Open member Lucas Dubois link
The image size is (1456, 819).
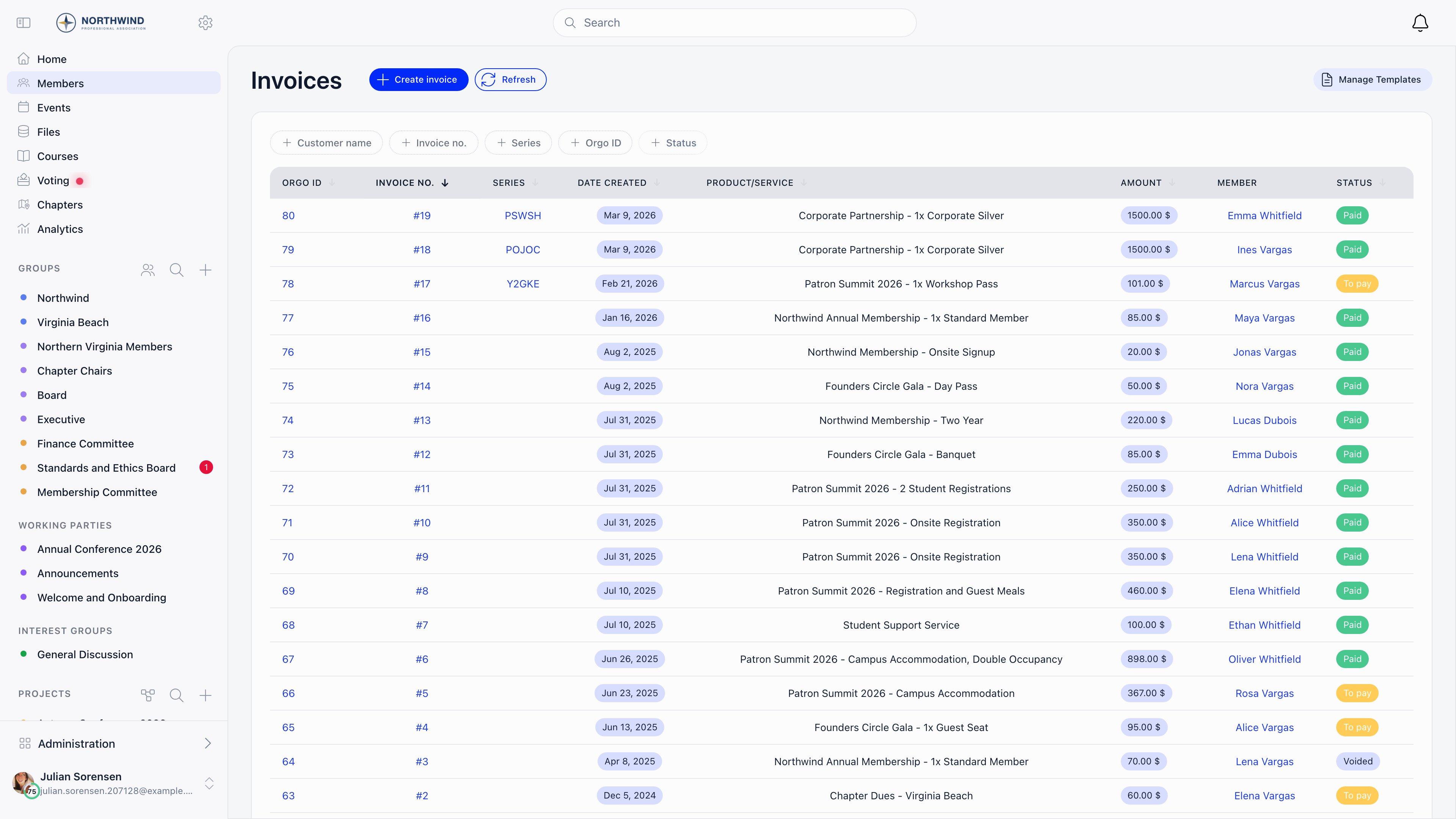1265,420
